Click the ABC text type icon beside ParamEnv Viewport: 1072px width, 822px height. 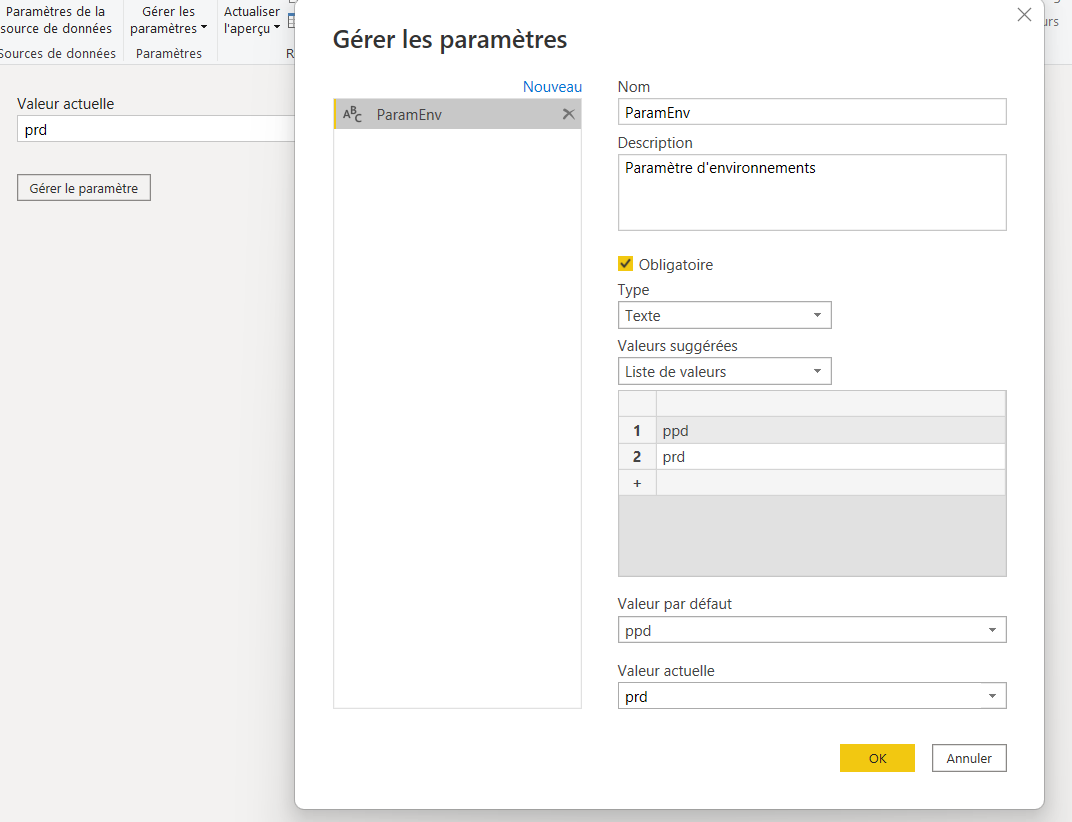[352, 114]
